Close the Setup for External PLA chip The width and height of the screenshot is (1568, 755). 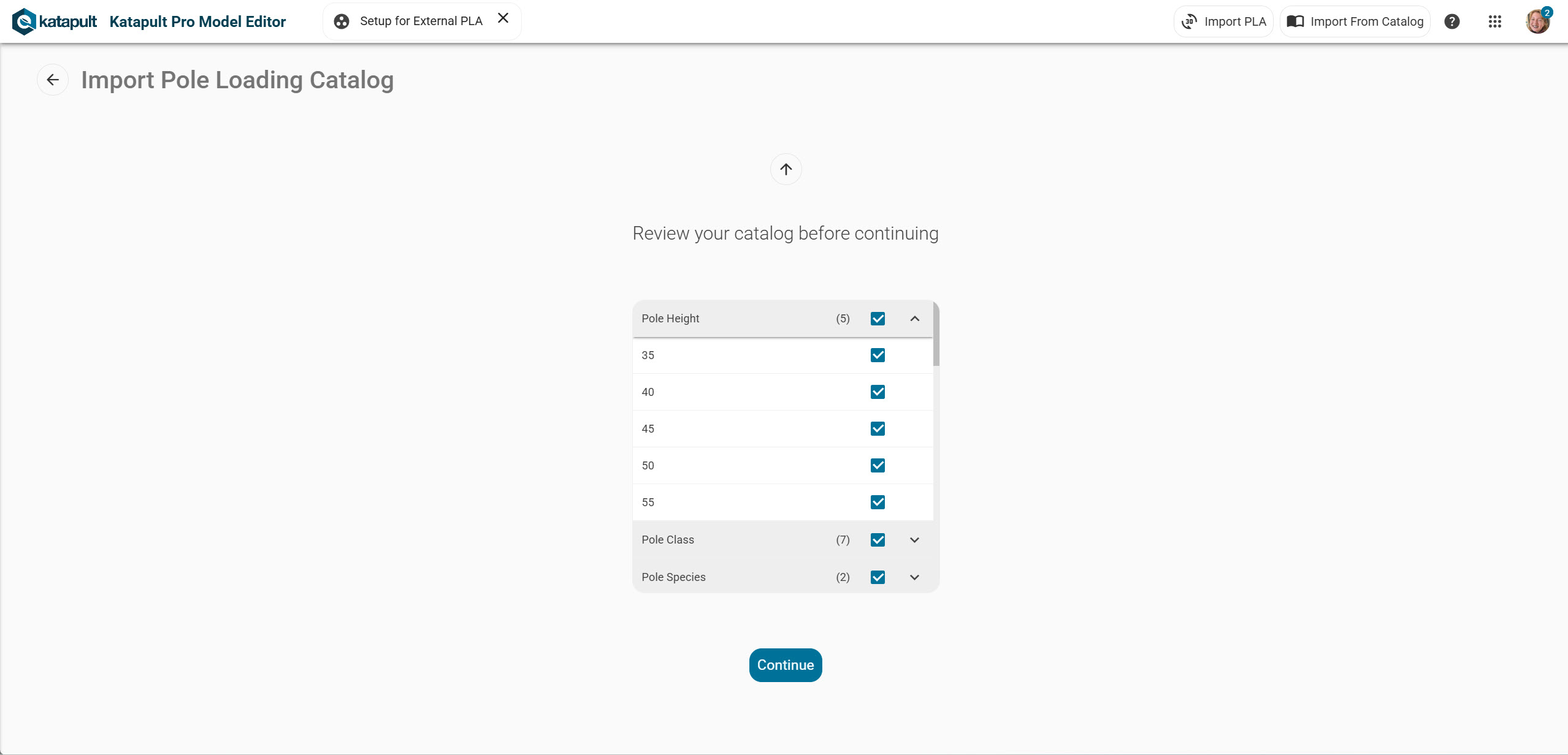pyautogui.click(x=503, y=18)
